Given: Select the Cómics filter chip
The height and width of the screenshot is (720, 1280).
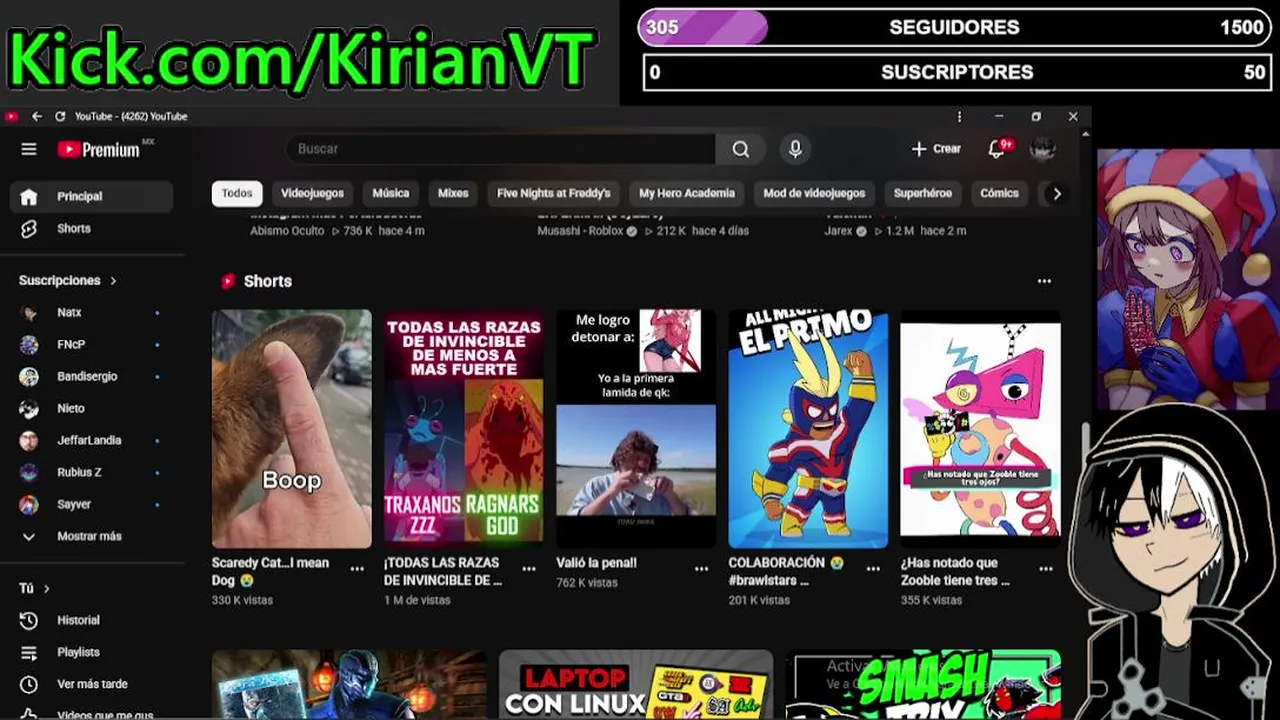Looking at the screenshot, I should [x=999, y=193].
